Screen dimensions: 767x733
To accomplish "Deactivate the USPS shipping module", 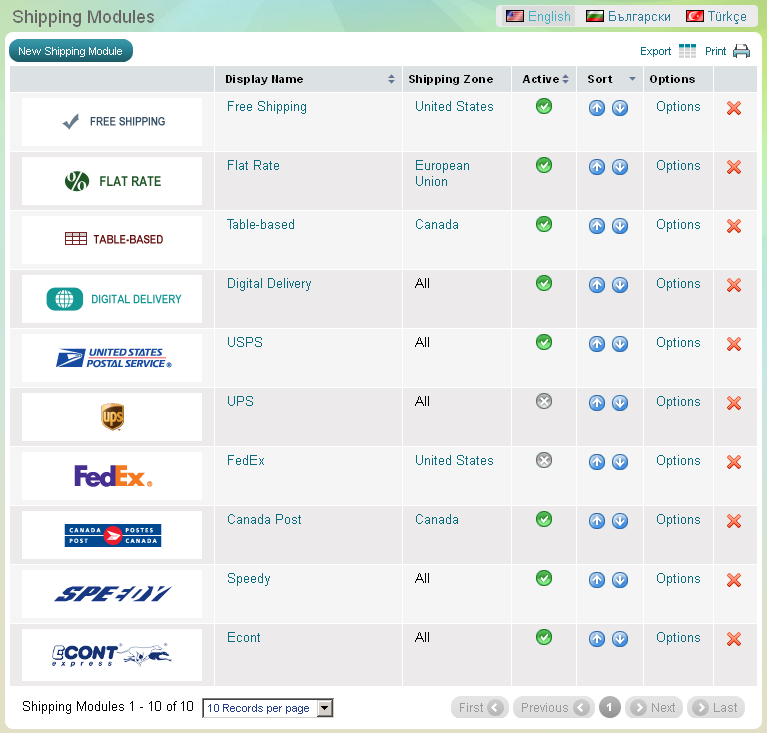I will 544,342.
